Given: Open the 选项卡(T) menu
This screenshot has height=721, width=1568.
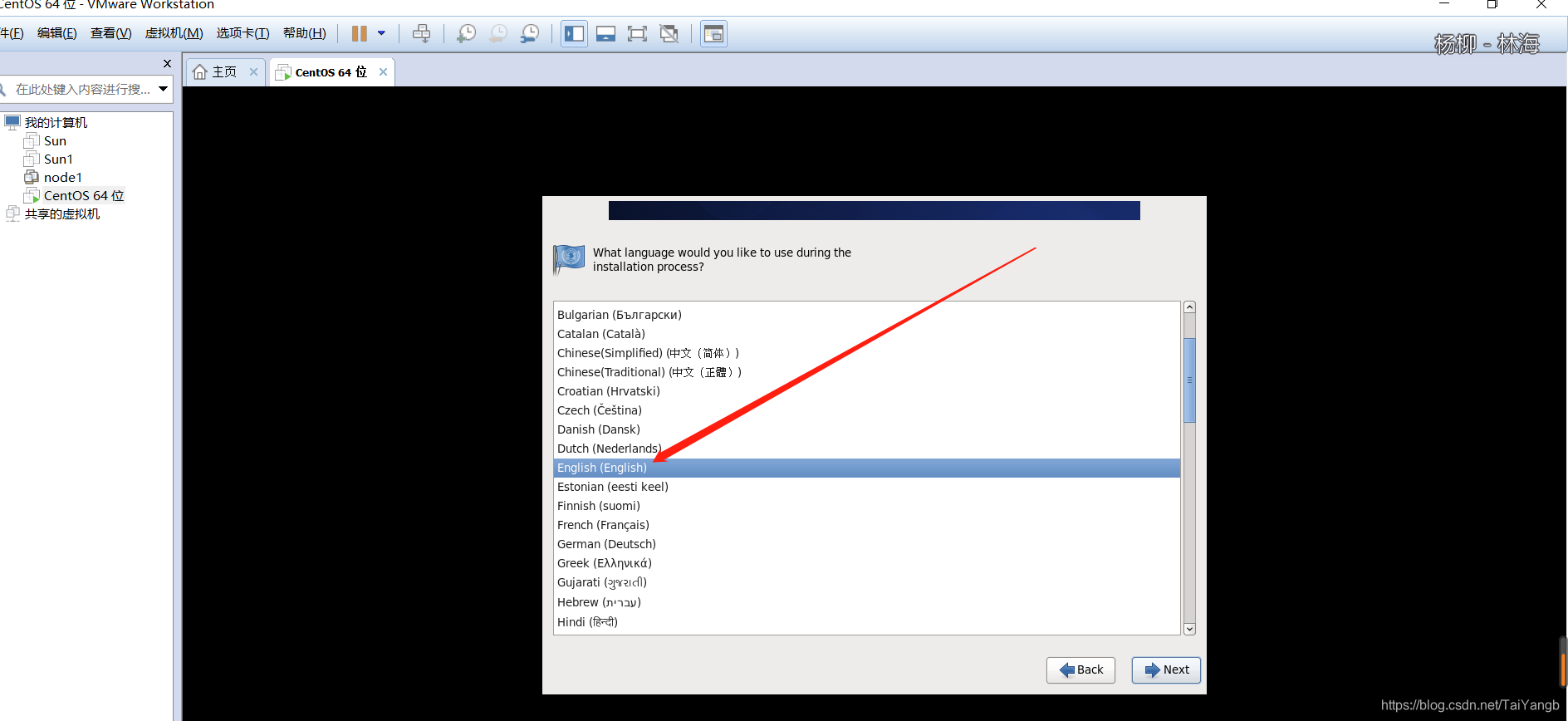Looking at the screenshot, I should click(243, 33).
